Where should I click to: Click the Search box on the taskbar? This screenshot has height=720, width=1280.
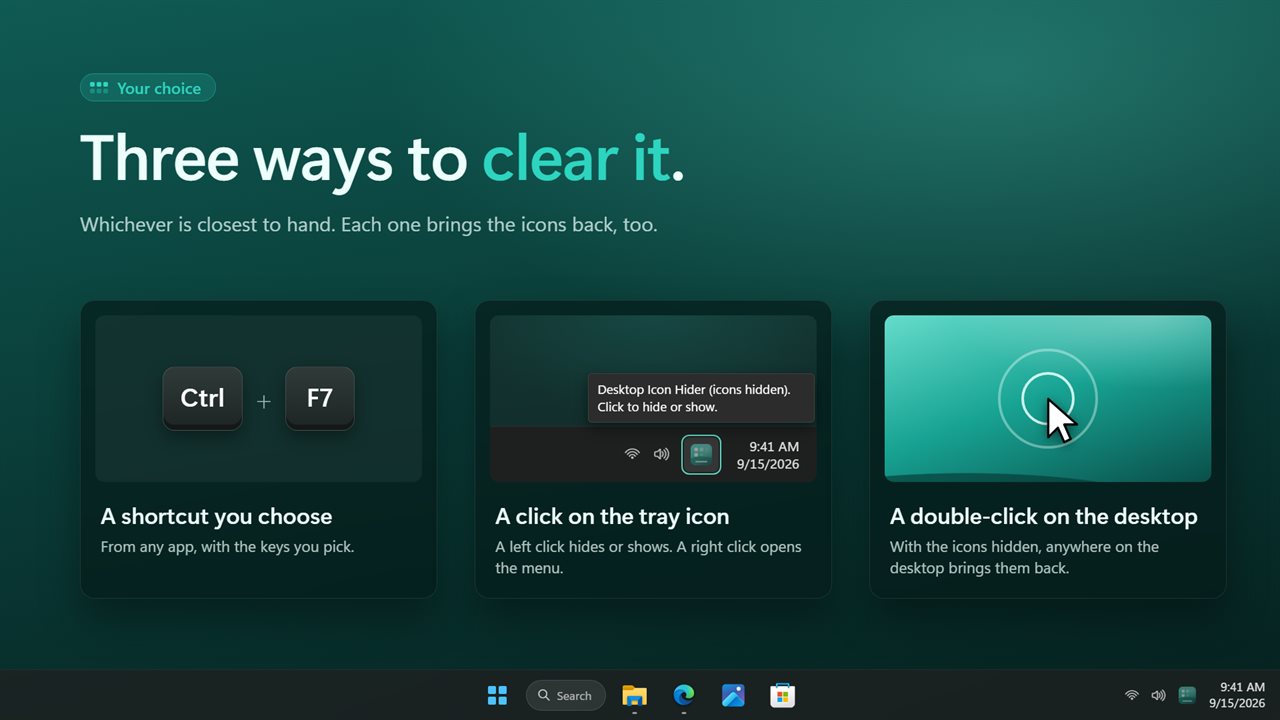[x=565, y=695]
